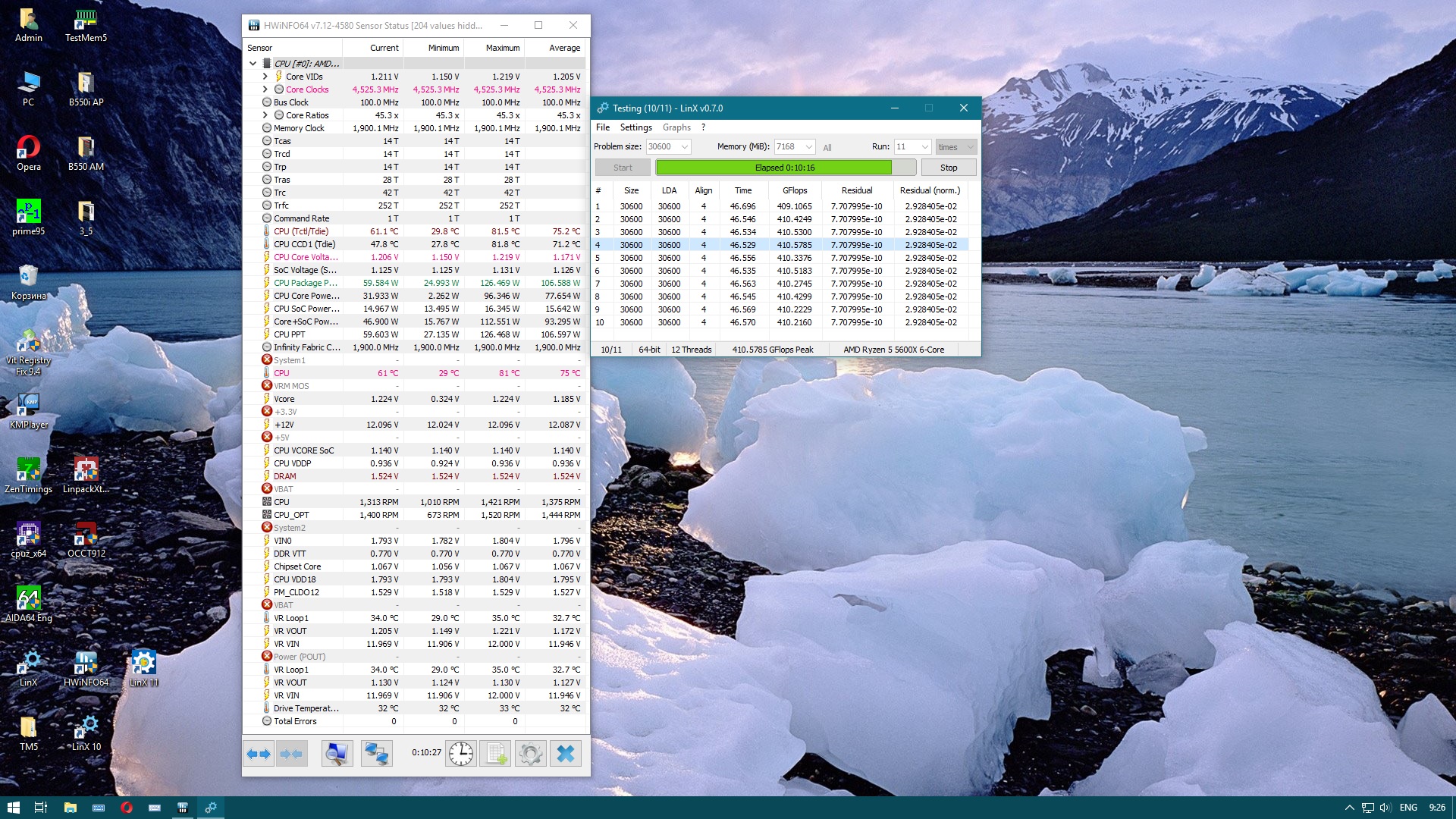
Task: Click HWiNFO shrink window arrows button
Action: pyautogui.click(x=291, y=754)
